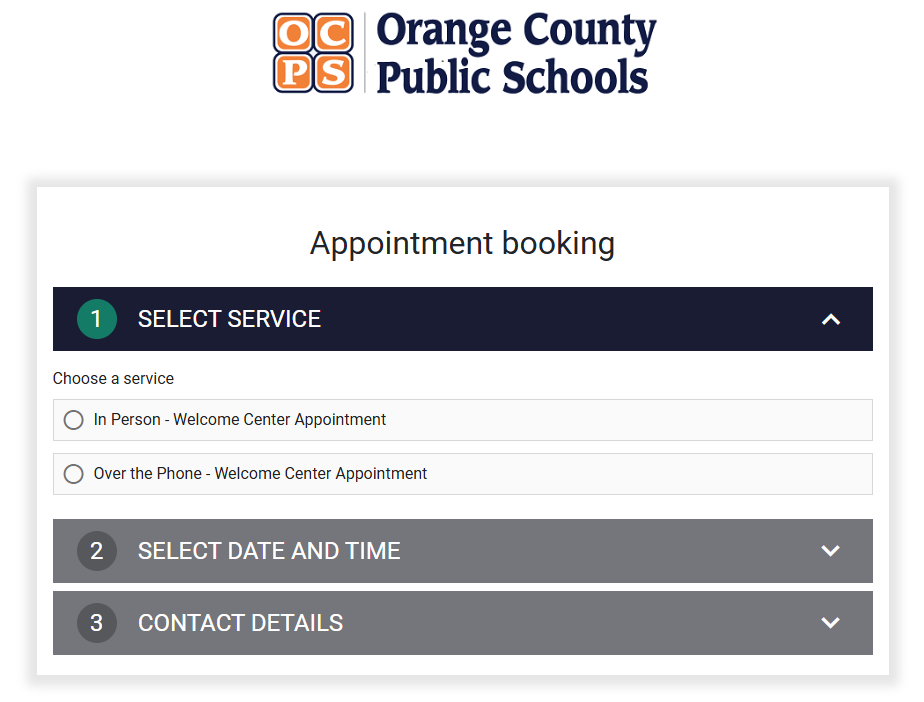The image size is (924, 702).
Task: Click the Appointment booking title
Action: (x=462, y=243)
